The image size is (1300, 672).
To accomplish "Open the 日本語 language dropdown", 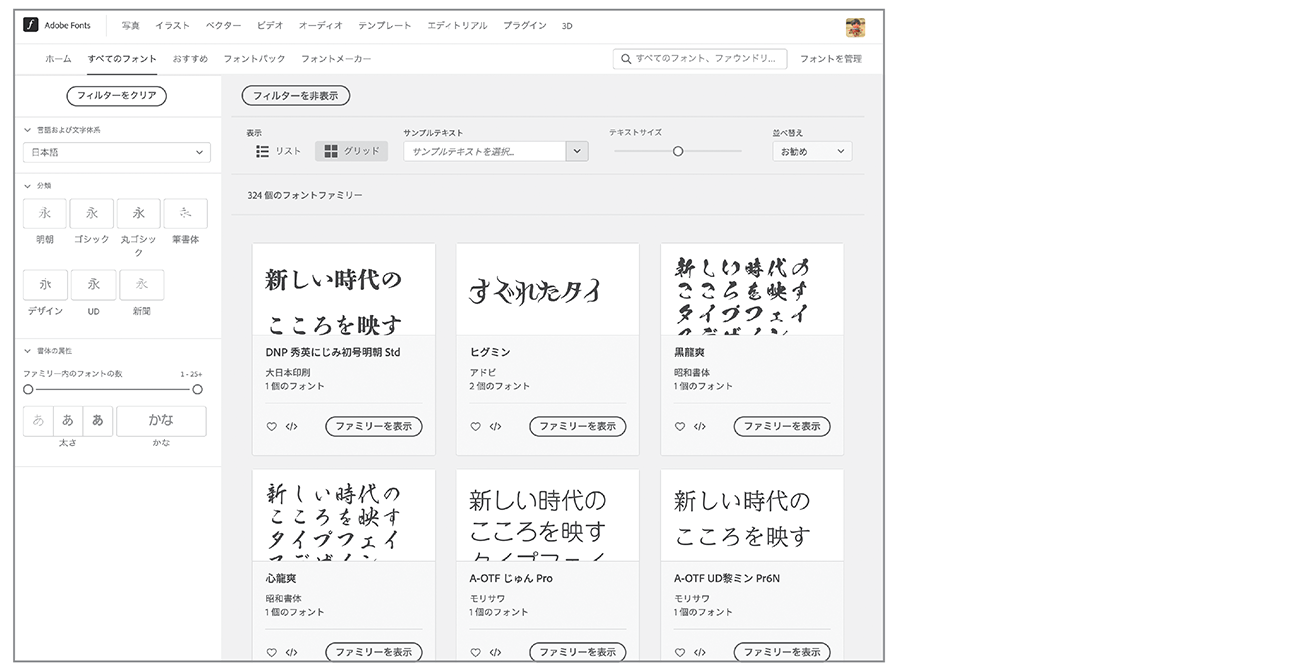I will (117, 152).
